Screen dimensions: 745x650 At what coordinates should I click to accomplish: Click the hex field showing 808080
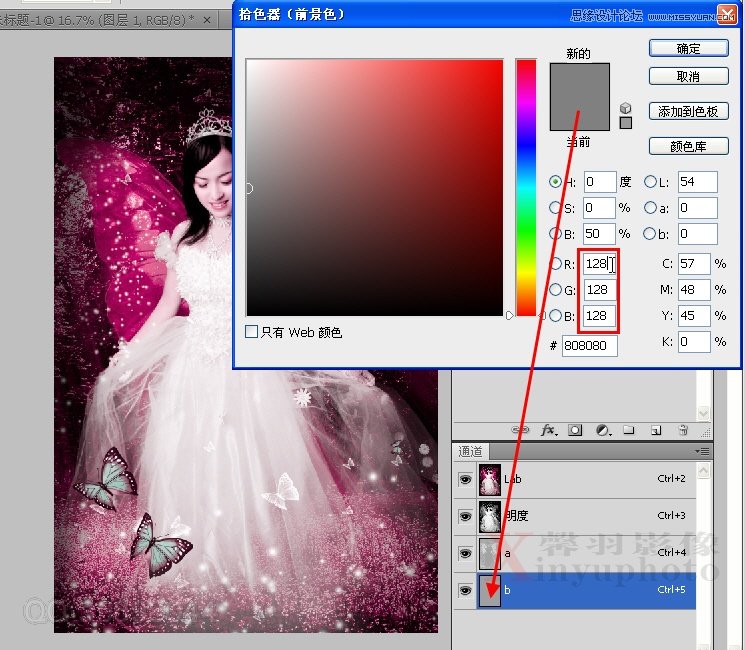tap(590, 345)
